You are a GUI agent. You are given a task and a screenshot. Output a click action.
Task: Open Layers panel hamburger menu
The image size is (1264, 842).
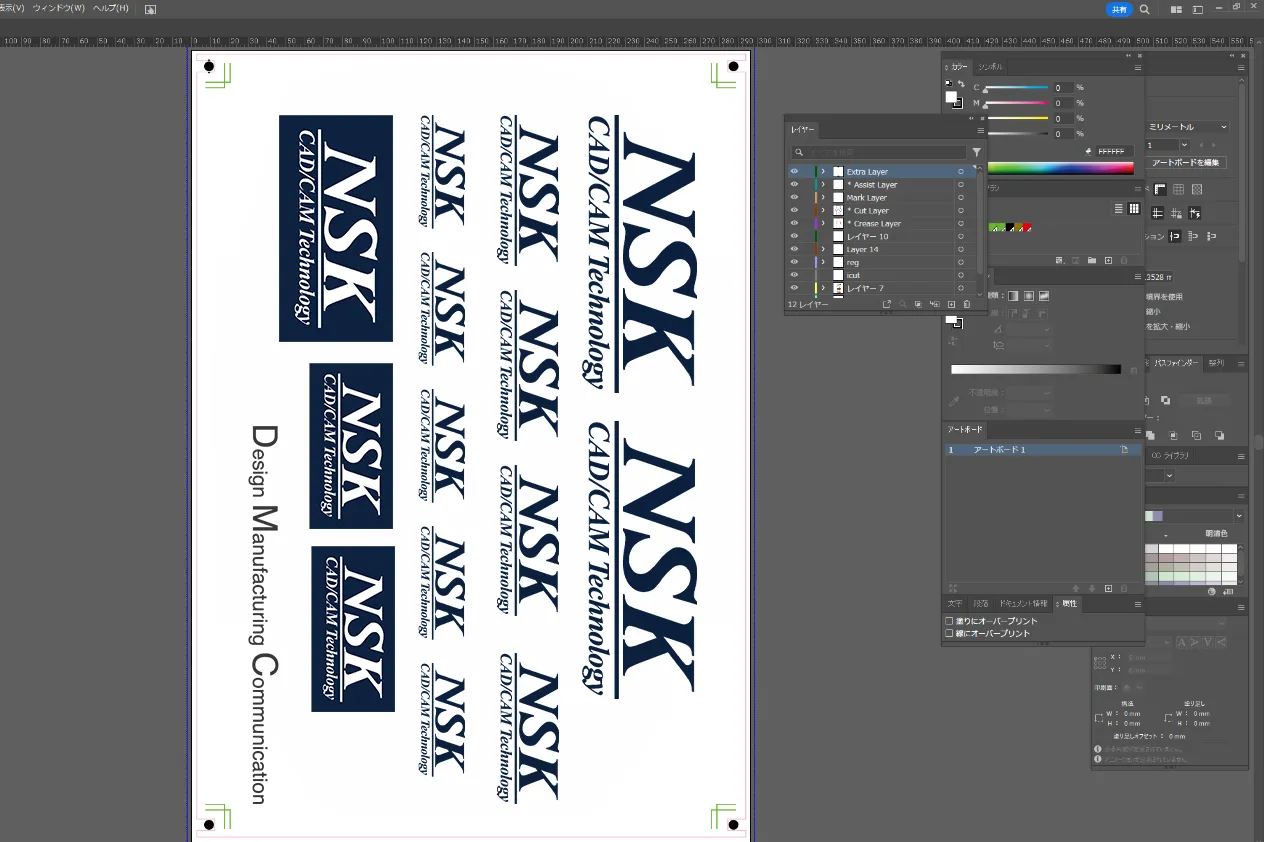click(x=981, y=131)
